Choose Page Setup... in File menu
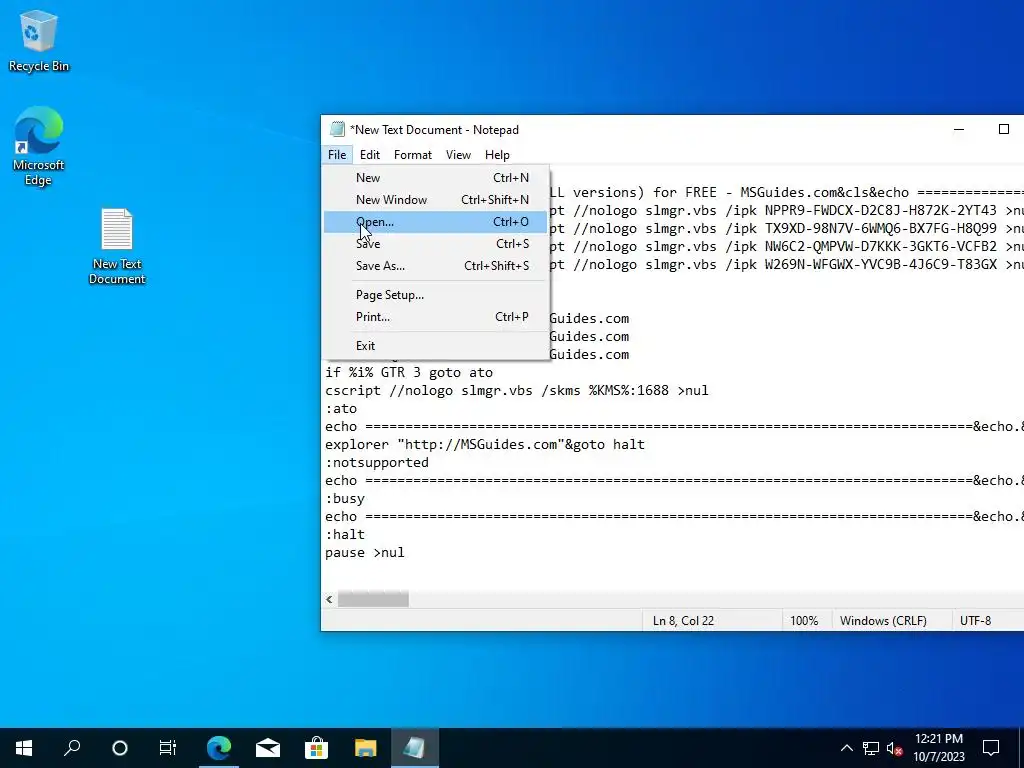This screenshot has width=1024, height=768. click(x=436, y=295)
